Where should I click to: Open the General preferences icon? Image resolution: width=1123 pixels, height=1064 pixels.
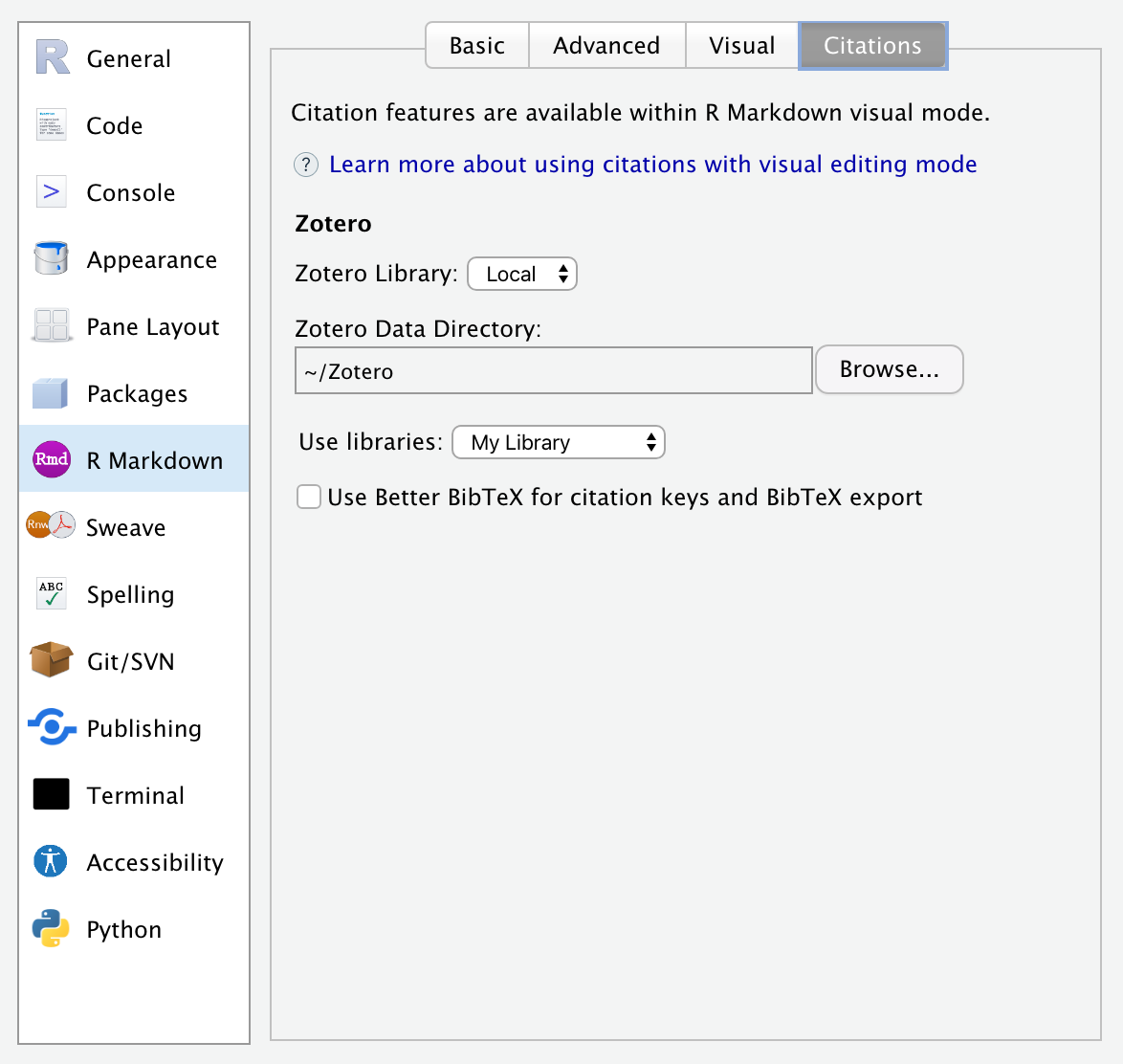[53, 57]
